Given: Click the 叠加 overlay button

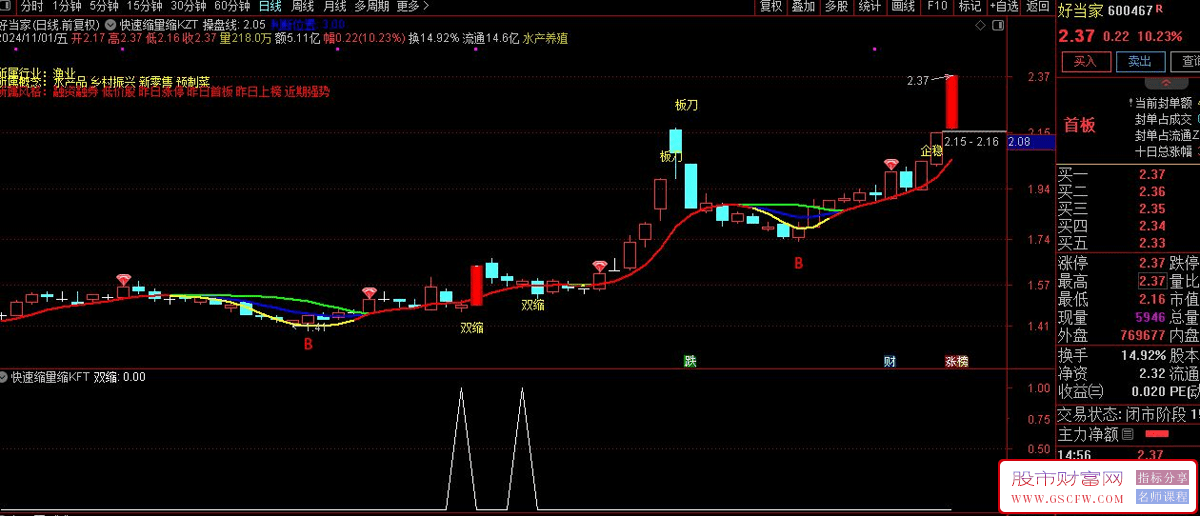Looking at the screenshot, I should tap(803, 6).
